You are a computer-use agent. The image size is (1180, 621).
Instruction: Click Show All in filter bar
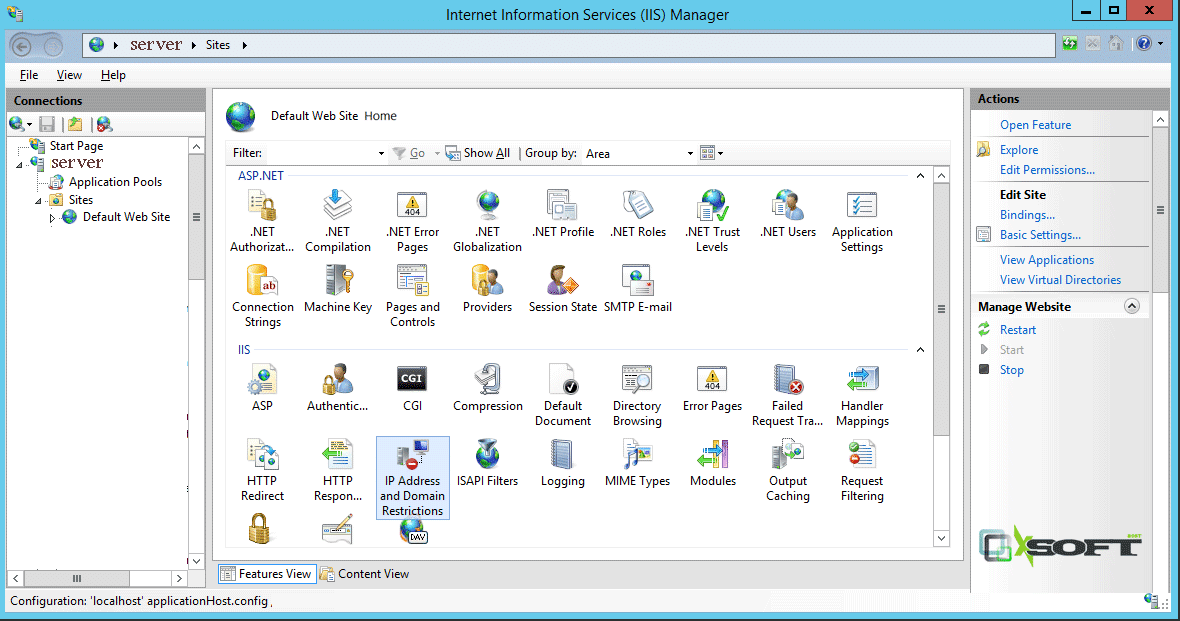pos(478,154)
